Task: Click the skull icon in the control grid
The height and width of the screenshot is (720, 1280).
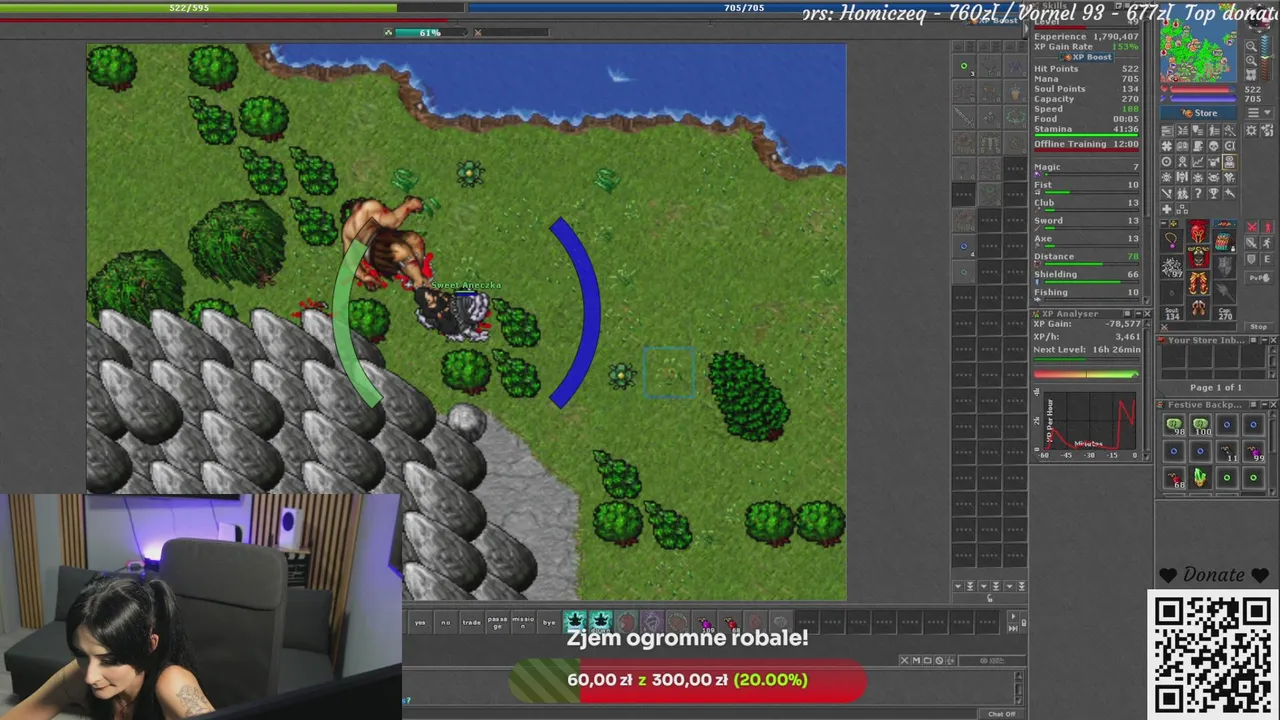Action: [1214, 146]
